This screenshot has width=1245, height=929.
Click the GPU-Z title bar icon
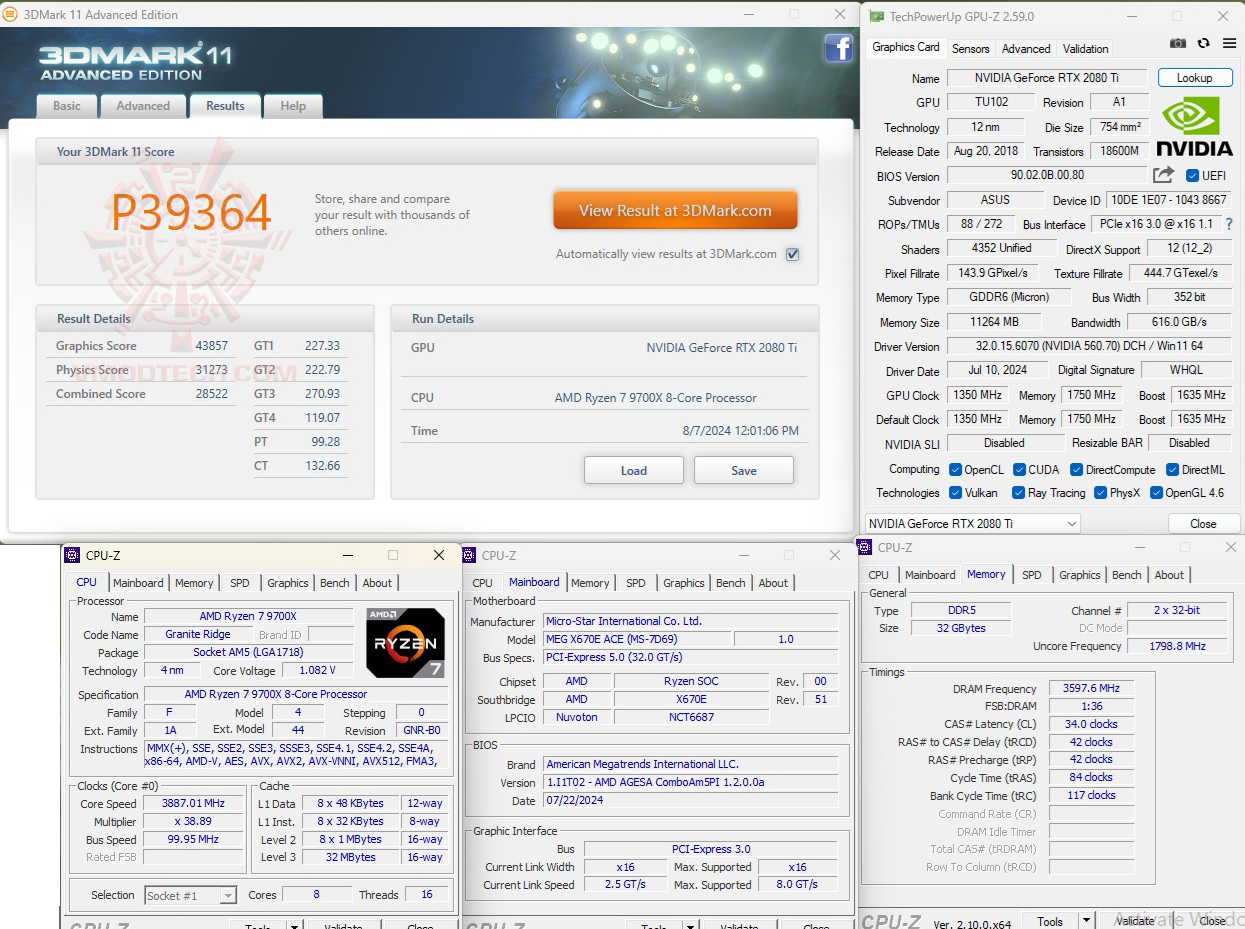click(877, 16)
